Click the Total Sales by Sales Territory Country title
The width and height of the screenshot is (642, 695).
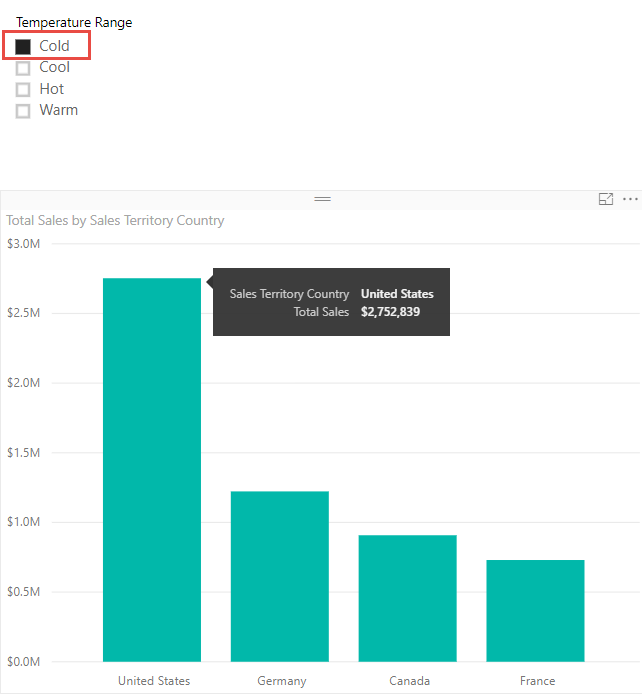pos(115,220)
